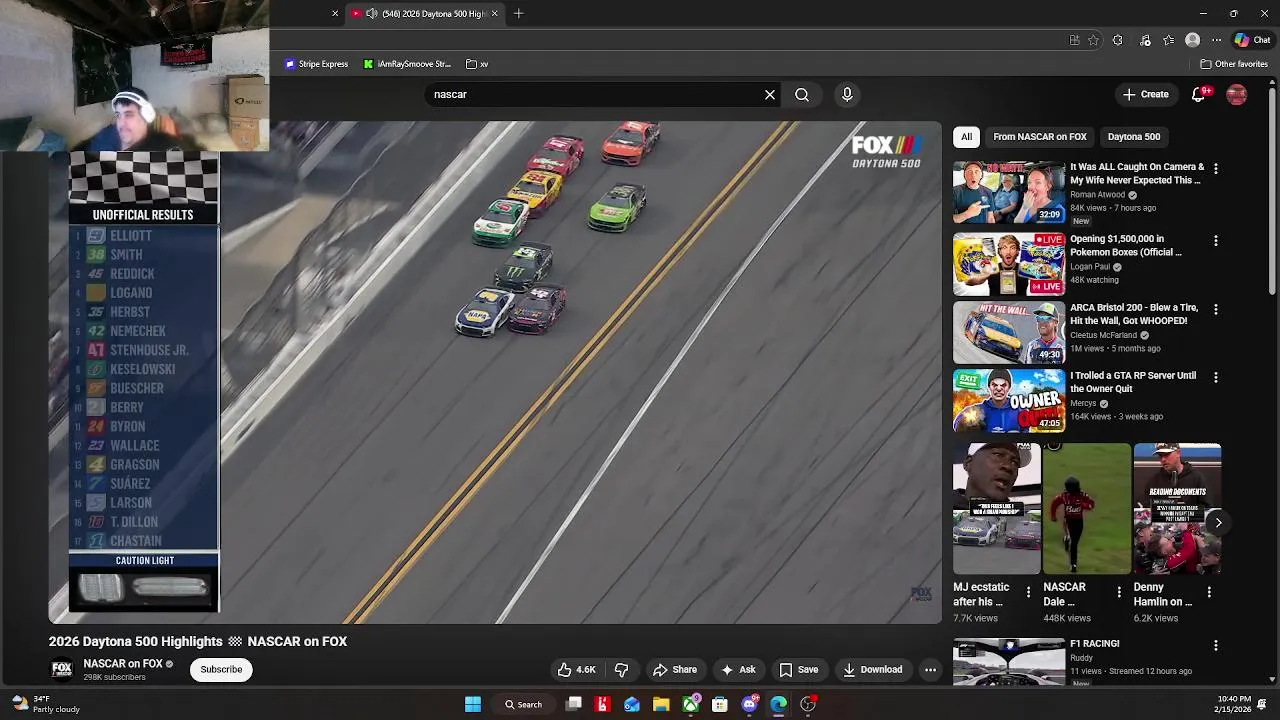
Task: Subscribe to NASCAR on FOX
Action: 221,670
